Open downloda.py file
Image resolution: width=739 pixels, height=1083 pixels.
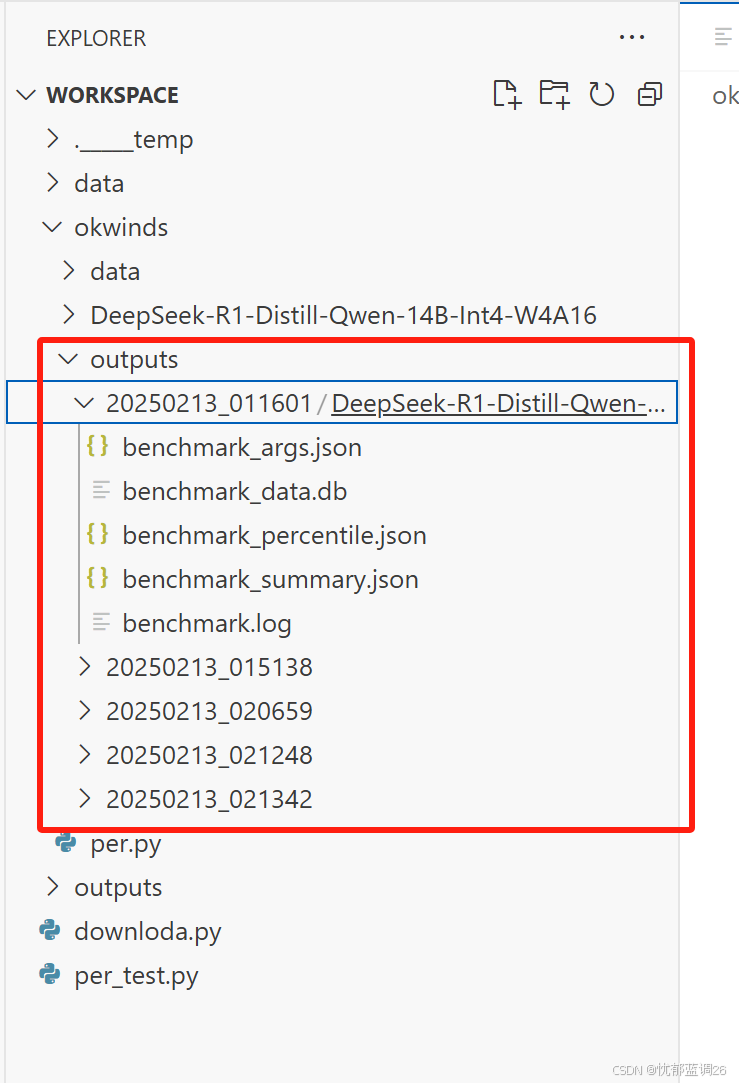tap(148, 932)
